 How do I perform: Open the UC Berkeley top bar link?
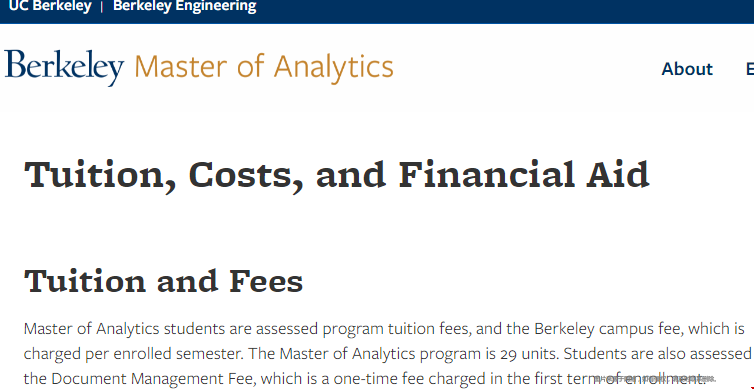click(x=50, y=6)
